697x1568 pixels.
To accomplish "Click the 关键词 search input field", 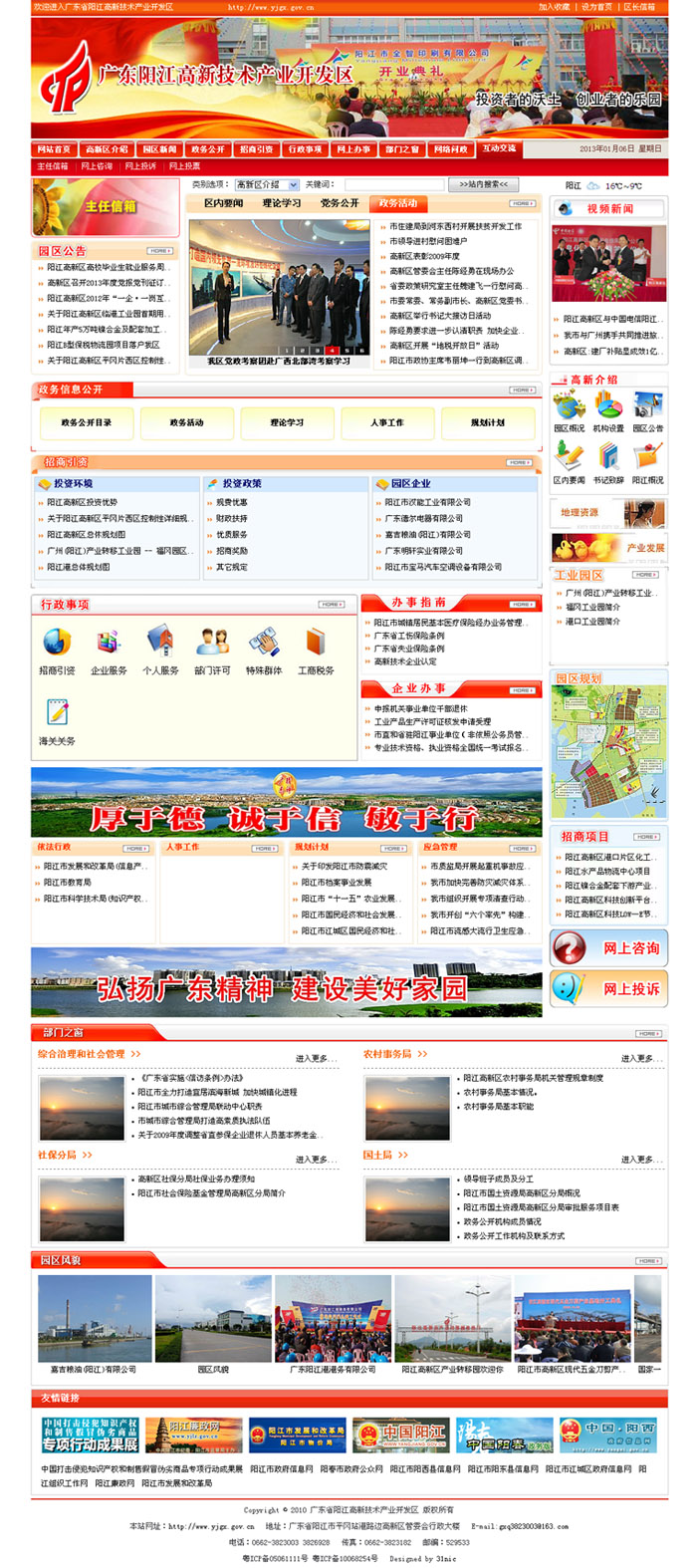I will (x=393, y=184).
